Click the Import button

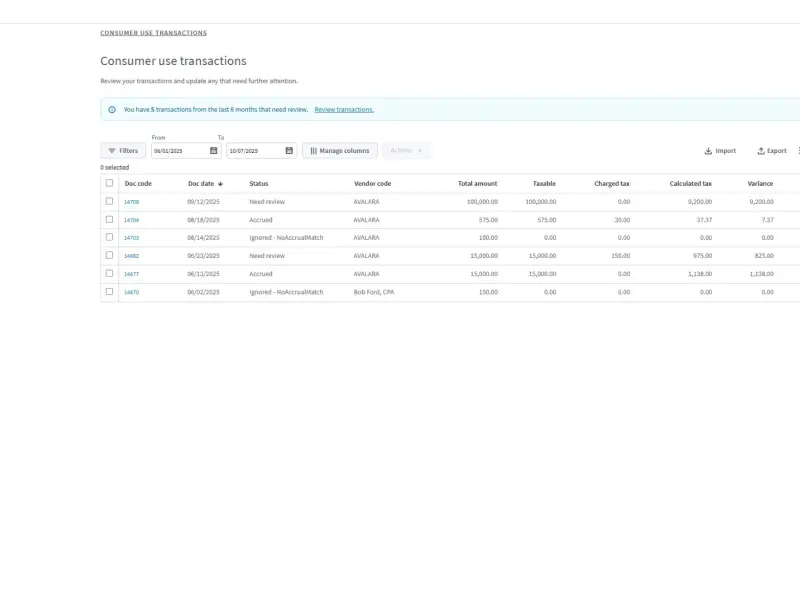(x=720, y=151)
